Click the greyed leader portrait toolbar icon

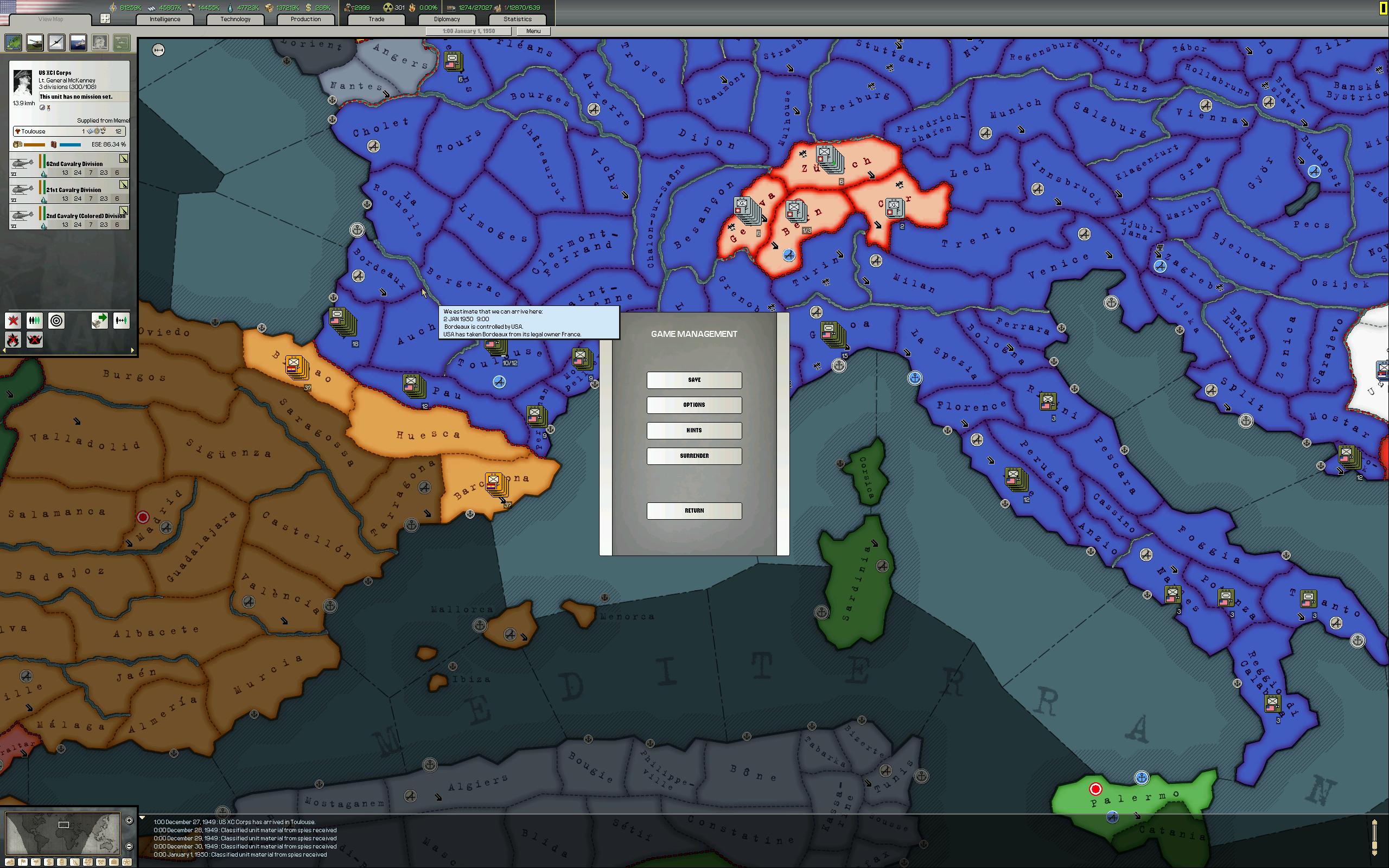(x=100, y=42)
